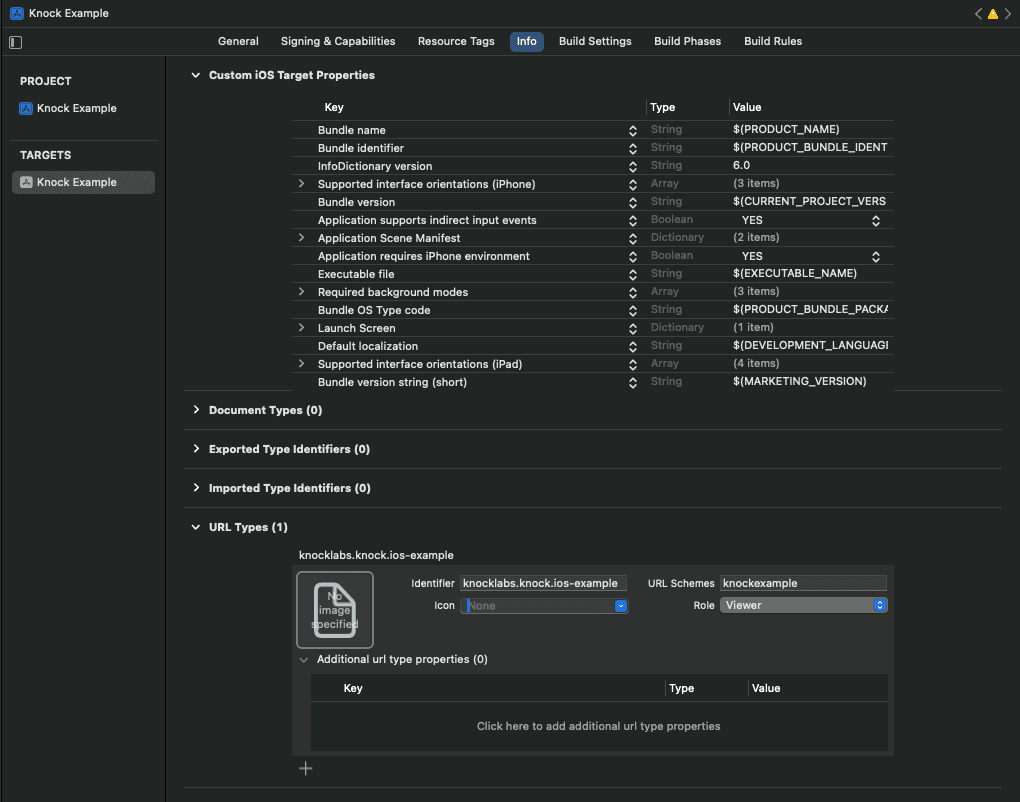Collapse Custom iOS Target Properties
The height and width of the screenshot is (802, 1020).
195,75
